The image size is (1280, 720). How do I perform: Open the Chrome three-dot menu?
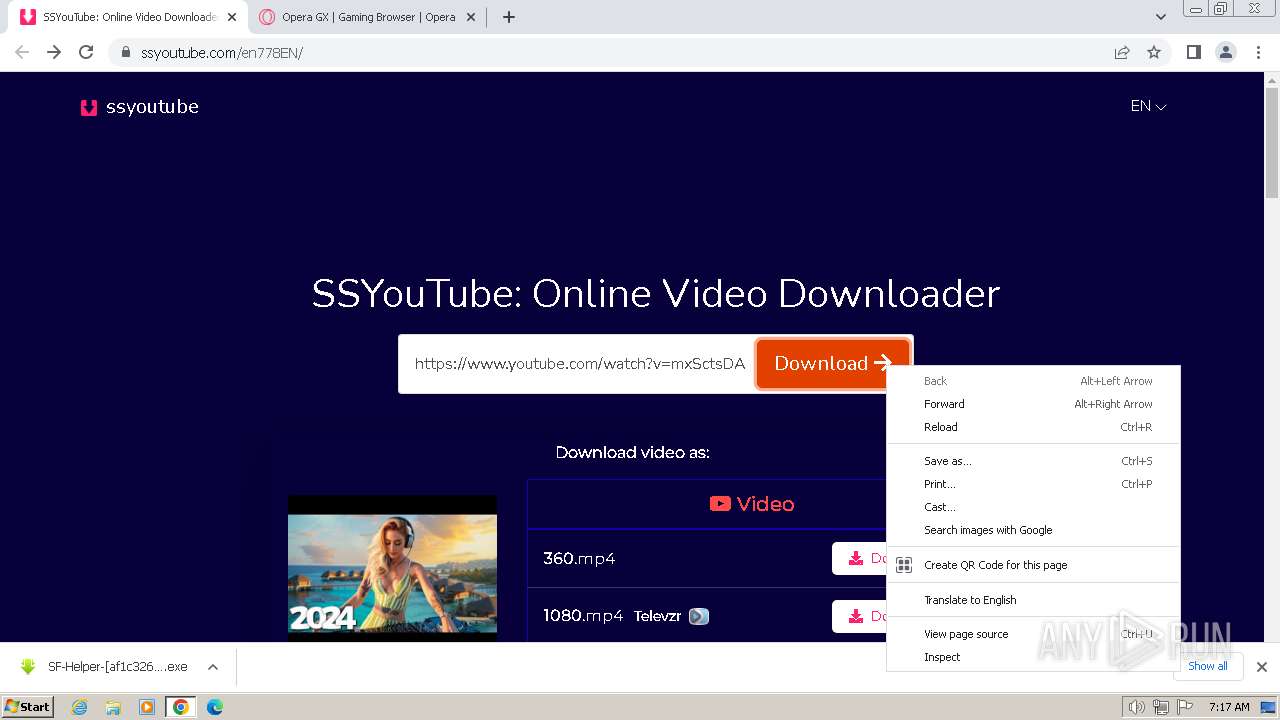1258,52
